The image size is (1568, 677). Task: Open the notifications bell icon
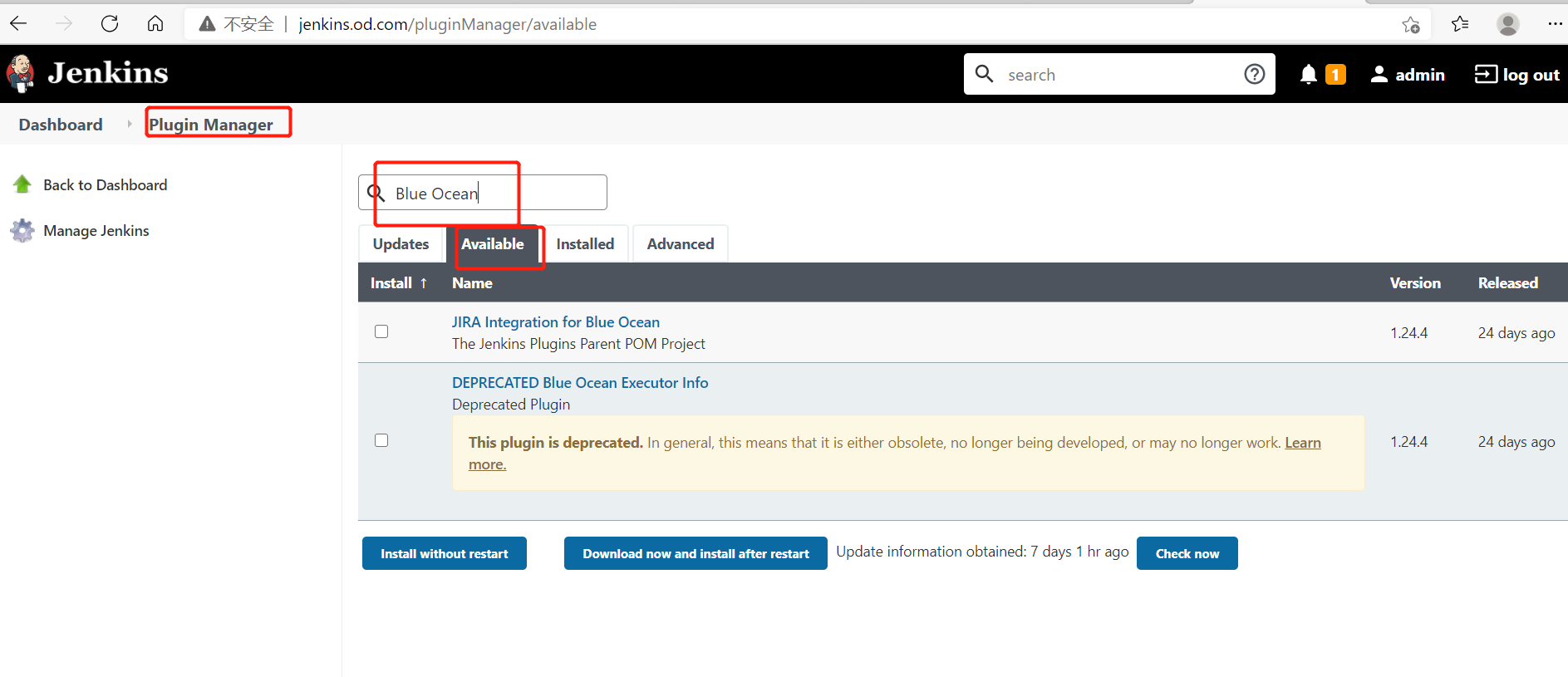(x=1308, y=75)
